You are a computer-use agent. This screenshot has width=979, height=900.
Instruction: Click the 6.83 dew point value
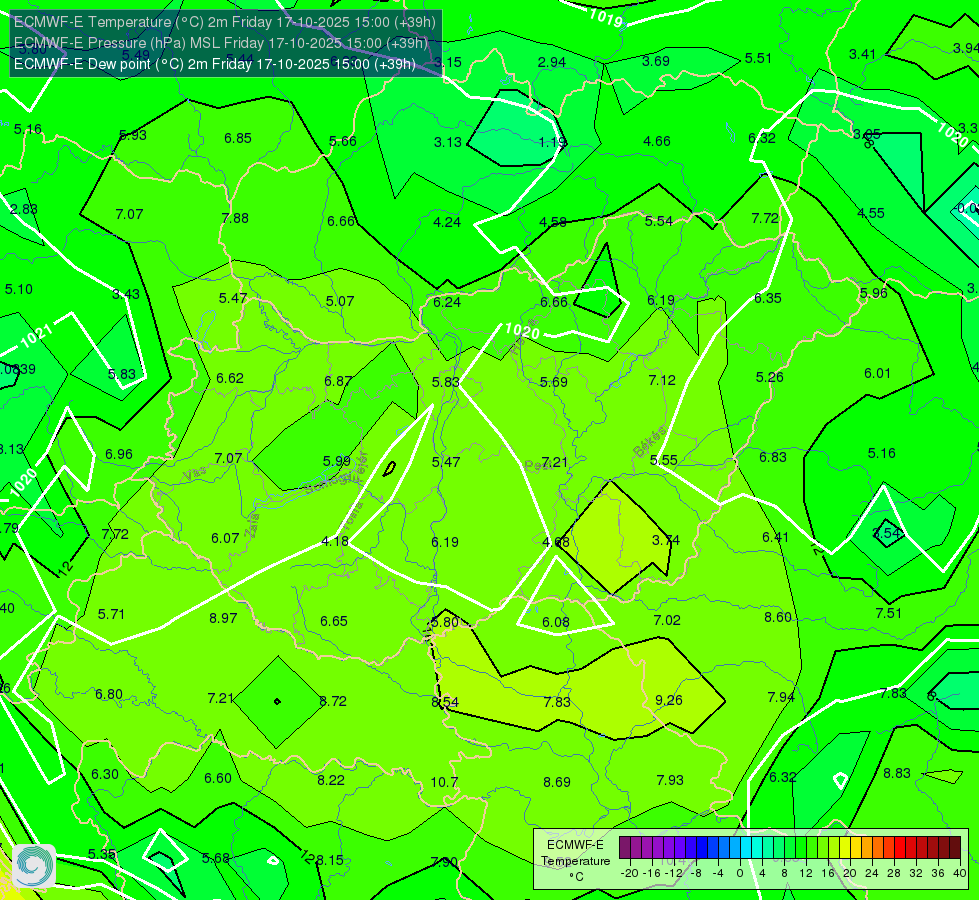click(x=773, y=457)
